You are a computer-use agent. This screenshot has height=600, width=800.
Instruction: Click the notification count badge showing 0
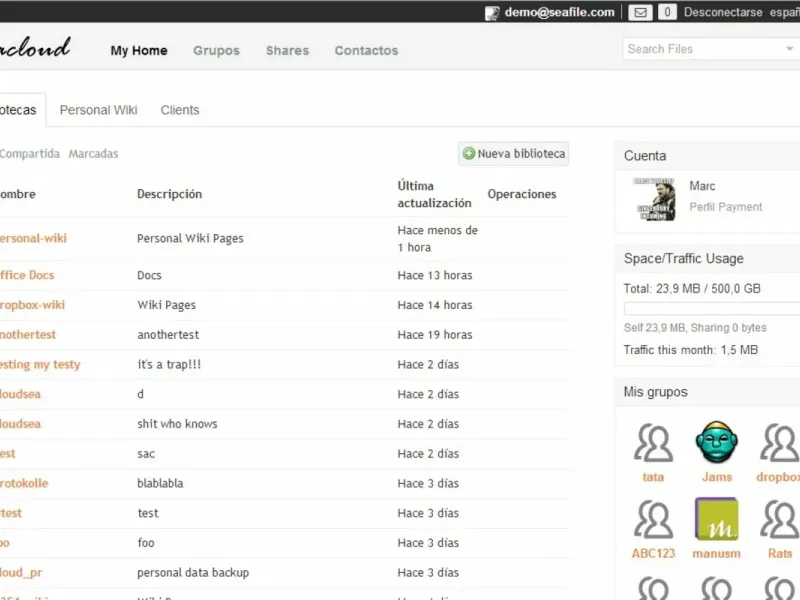[x=667, y=12]
